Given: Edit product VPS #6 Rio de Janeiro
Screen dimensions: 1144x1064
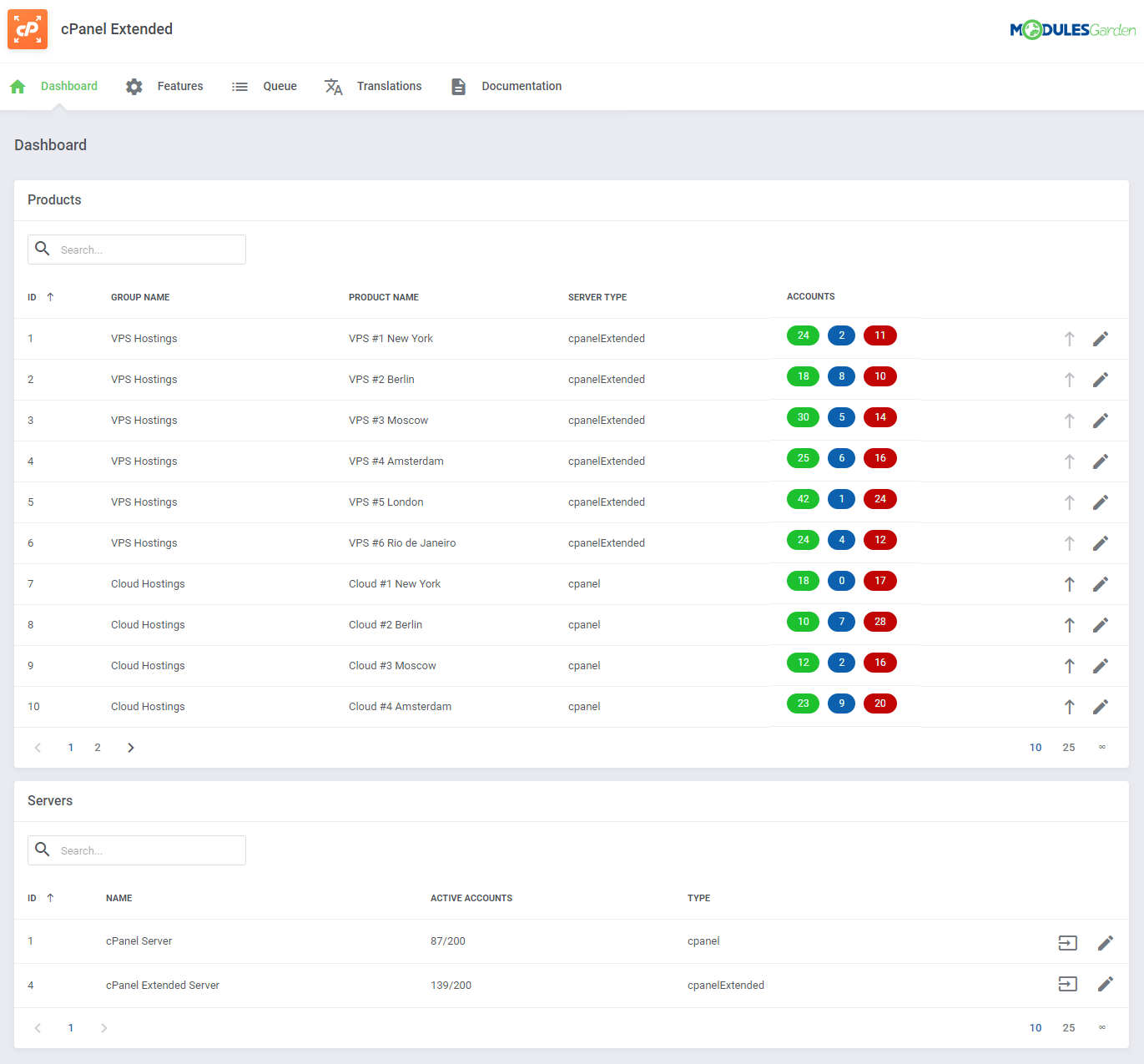Looking at the screenshot, I should coord(1101,543).
